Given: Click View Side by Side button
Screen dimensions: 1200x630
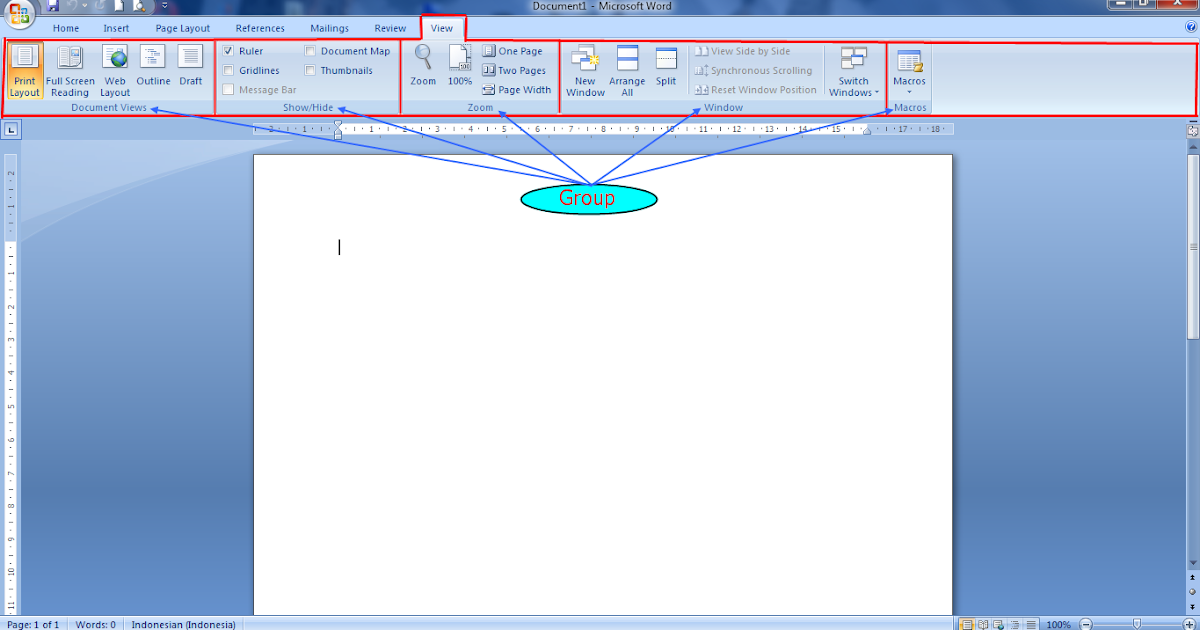Looking at the screenshot, I should click(x=743, y=51).
